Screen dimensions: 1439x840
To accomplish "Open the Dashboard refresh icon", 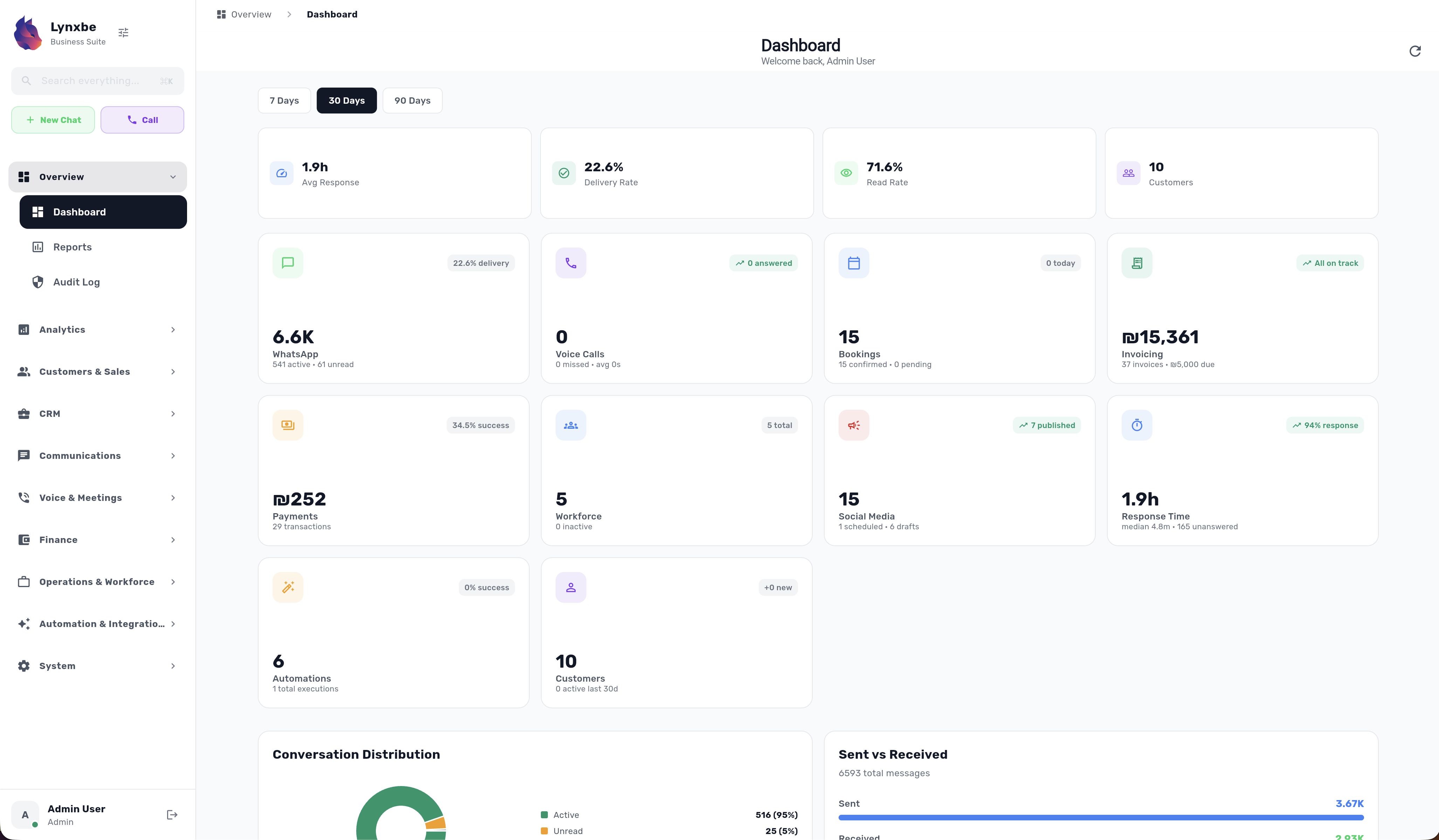I will point(1415,51).
